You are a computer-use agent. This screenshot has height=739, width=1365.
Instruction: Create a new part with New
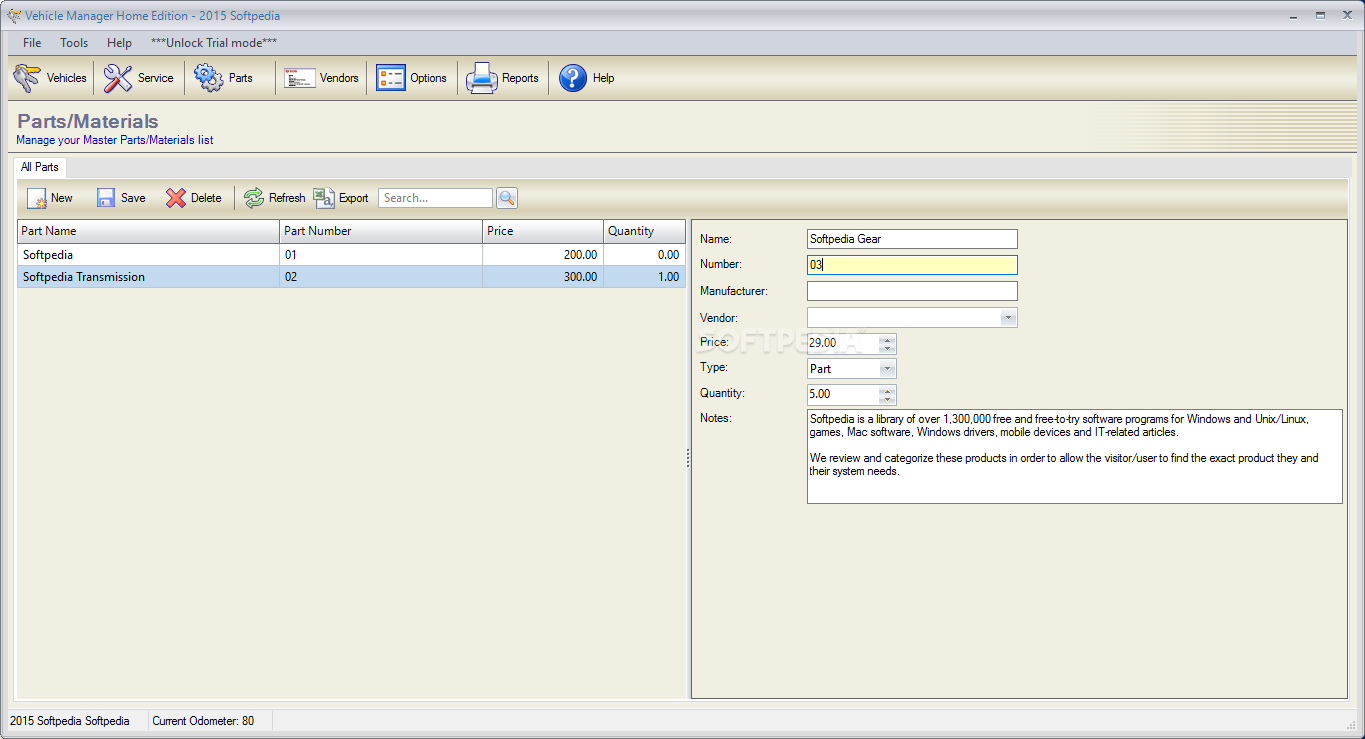point(50,198)
